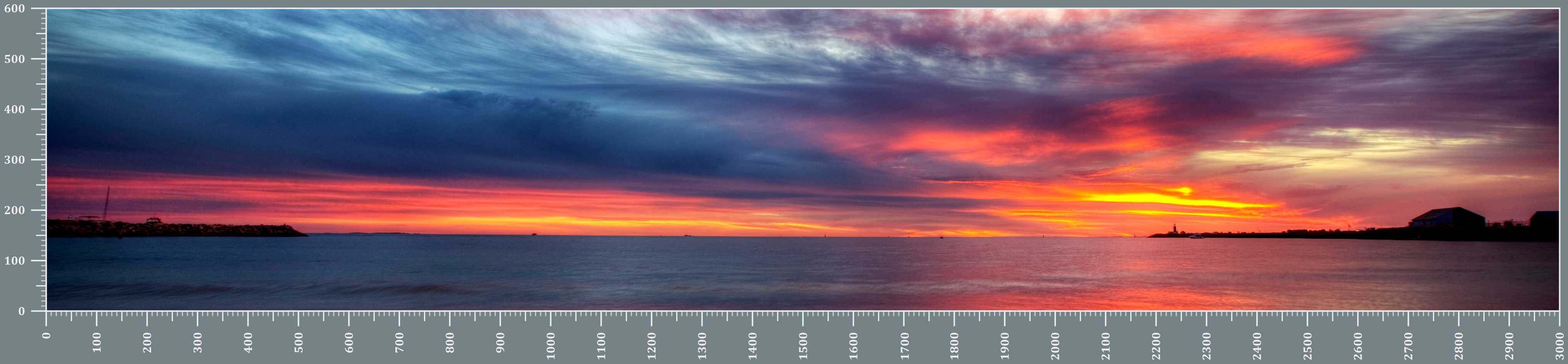Viewport: 1568px width, 364px height.
Task: Select the "2500" horizontal ruler label
Action: click(x=1307, y=346)
